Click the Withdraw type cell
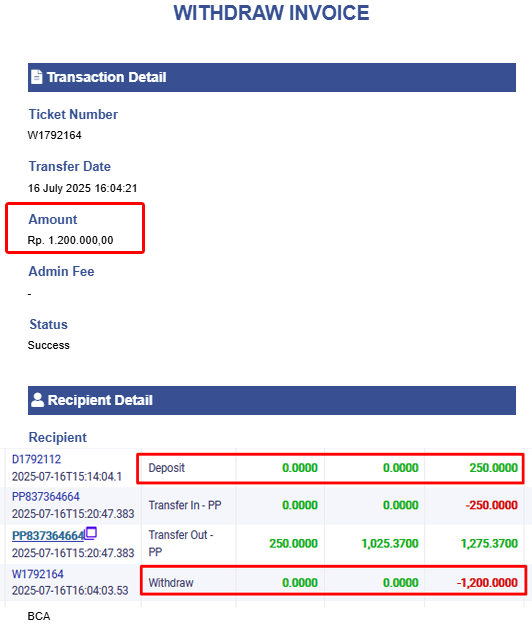 click(x=171, y=582)
